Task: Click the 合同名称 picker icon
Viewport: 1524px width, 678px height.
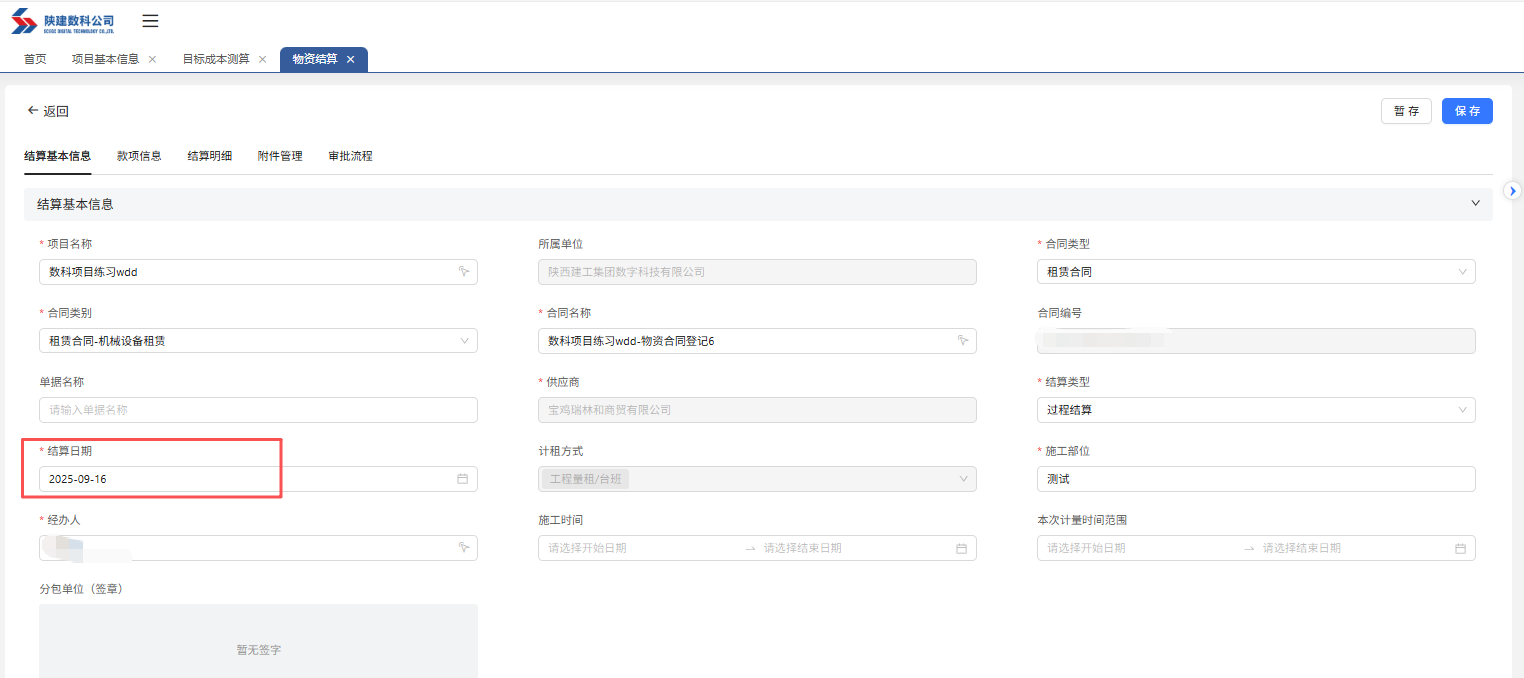Action: point(963,341)
